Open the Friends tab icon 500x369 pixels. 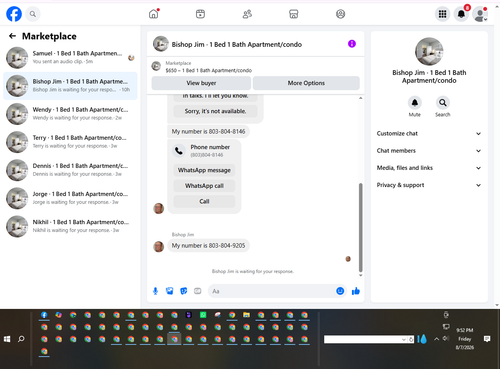pos(247,14)
